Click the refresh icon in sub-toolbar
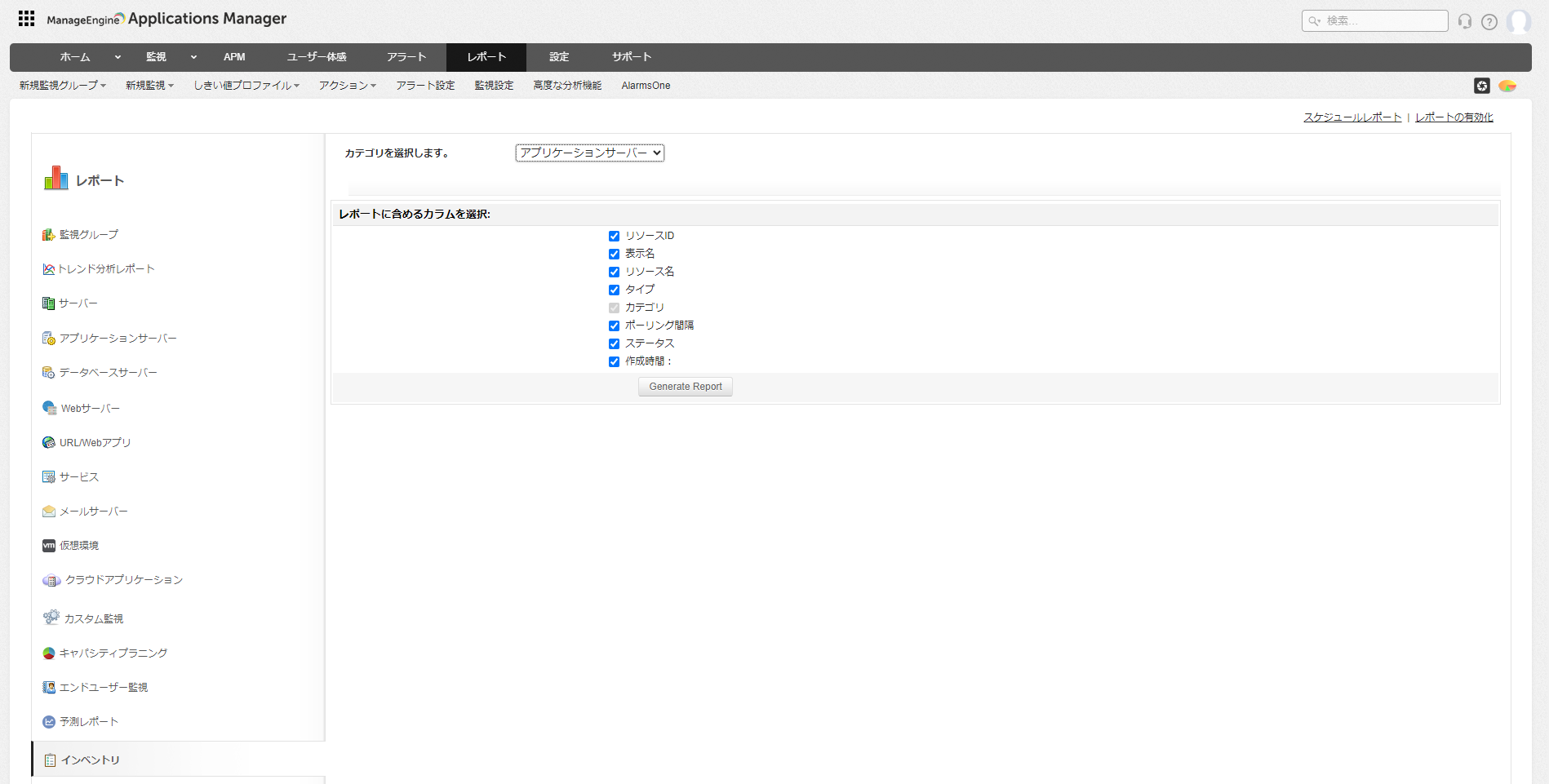Image resolution: width=1549 pixels, height=784 pixels. (1482, 86)
